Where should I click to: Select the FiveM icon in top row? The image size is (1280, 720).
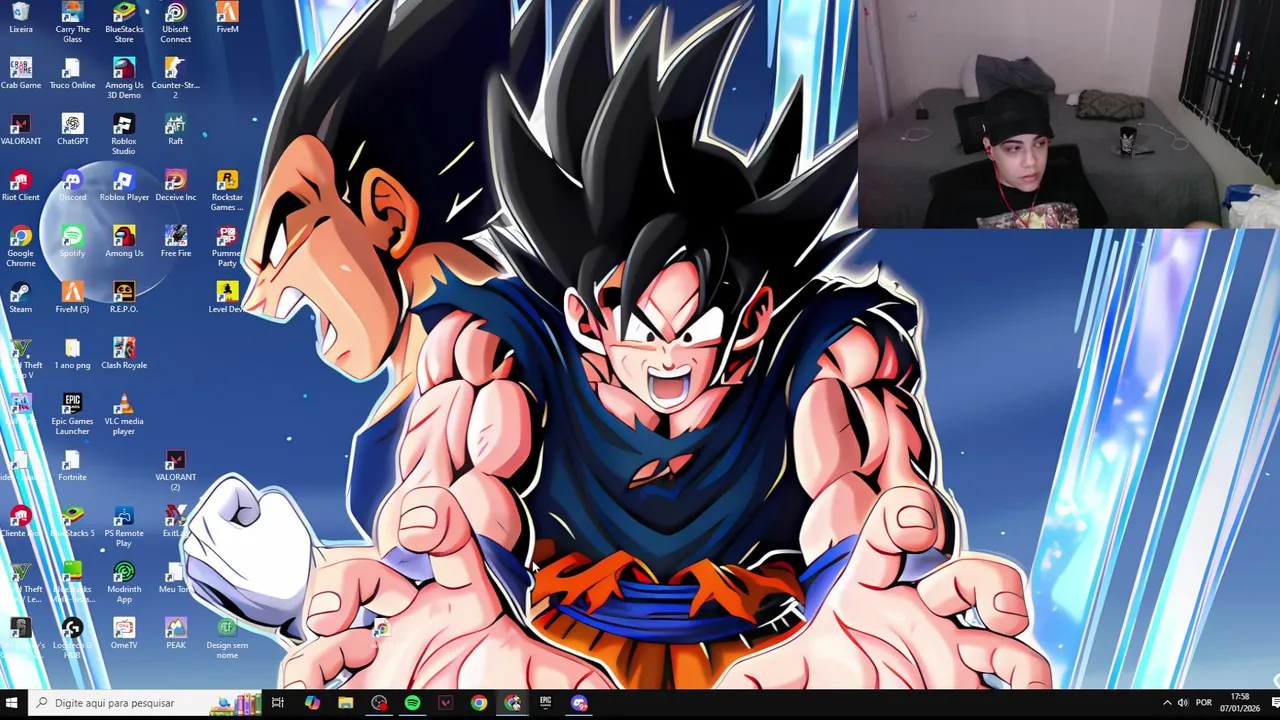coord(227,18)
